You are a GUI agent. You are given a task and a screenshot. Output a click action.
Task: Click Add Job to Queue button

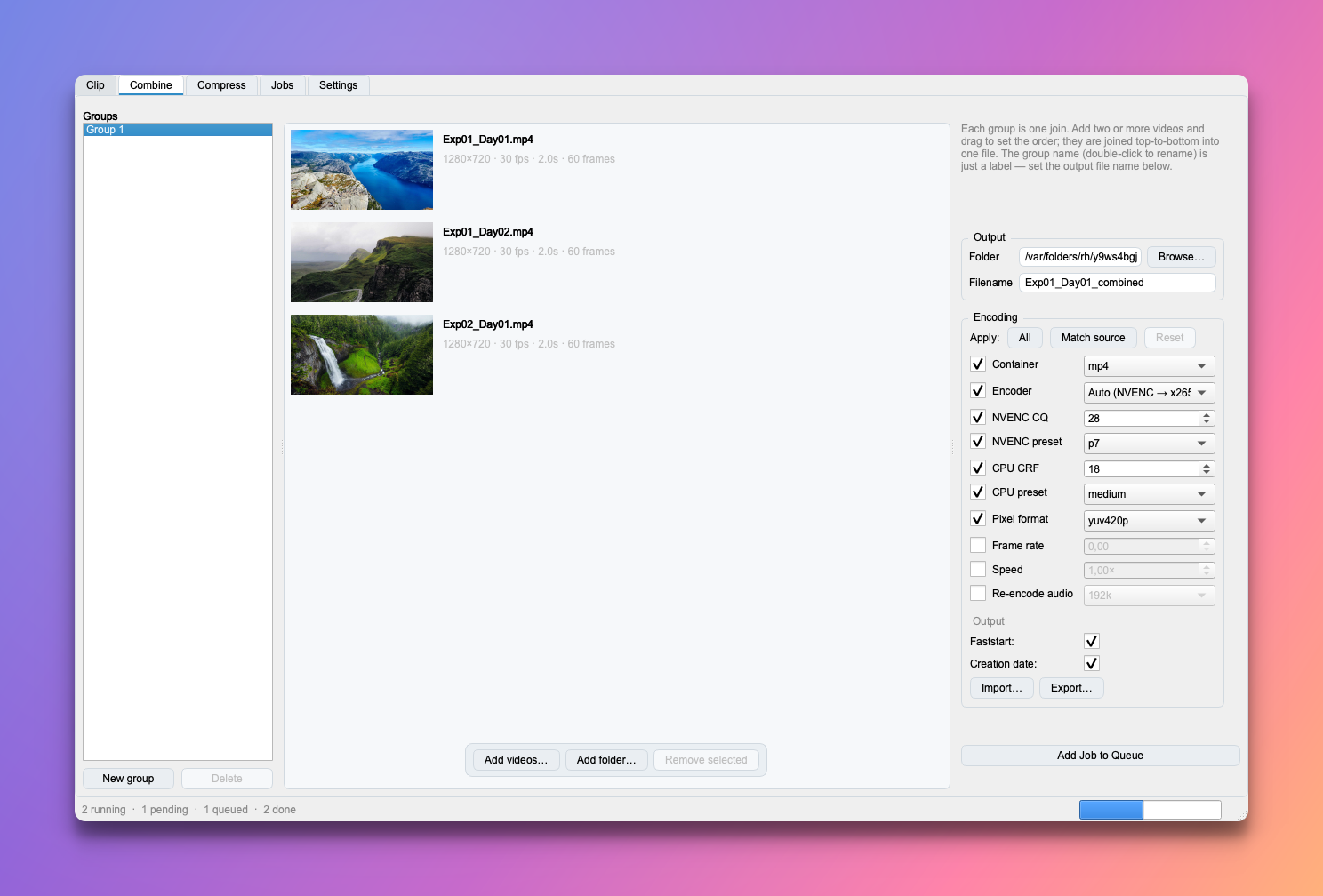(1100, 756)
